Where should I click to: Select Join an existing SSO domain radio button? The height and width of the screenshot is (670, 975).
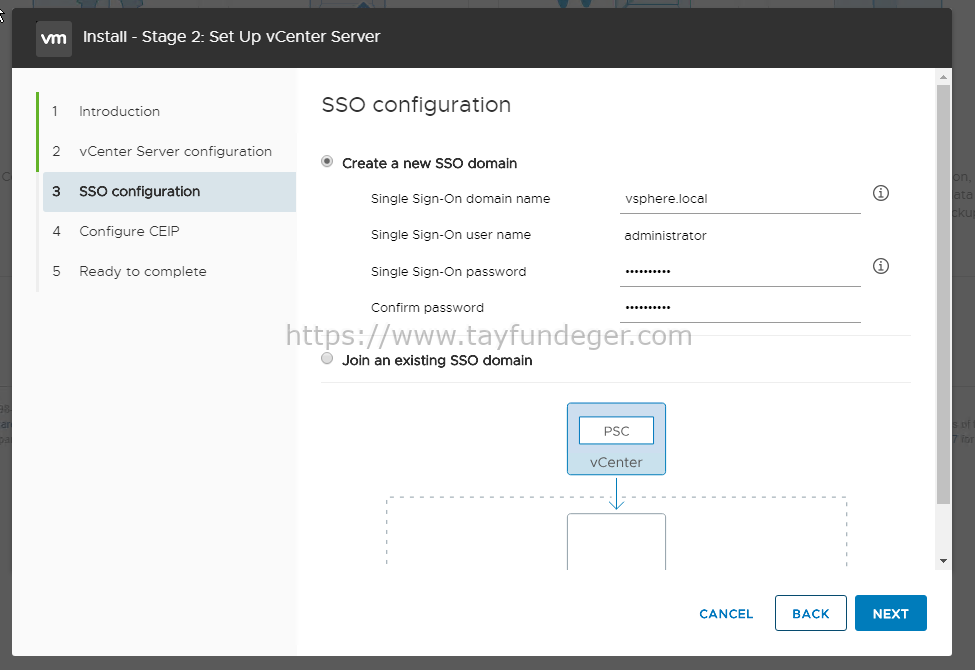(x=327, y=358)
